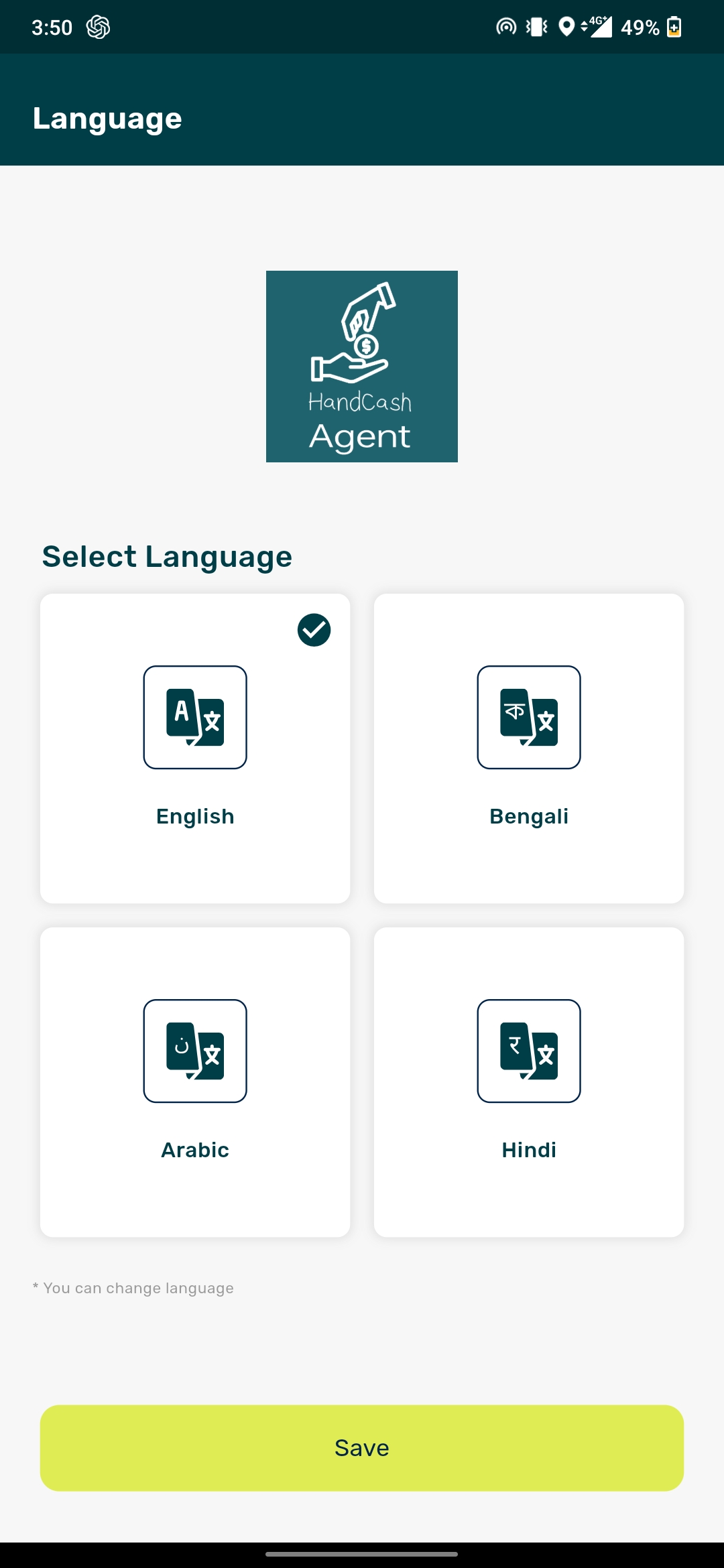Tap the ChatGPT notification icon in status bar
Viewport: 724px width, 1568px height.
pos(99,27)
